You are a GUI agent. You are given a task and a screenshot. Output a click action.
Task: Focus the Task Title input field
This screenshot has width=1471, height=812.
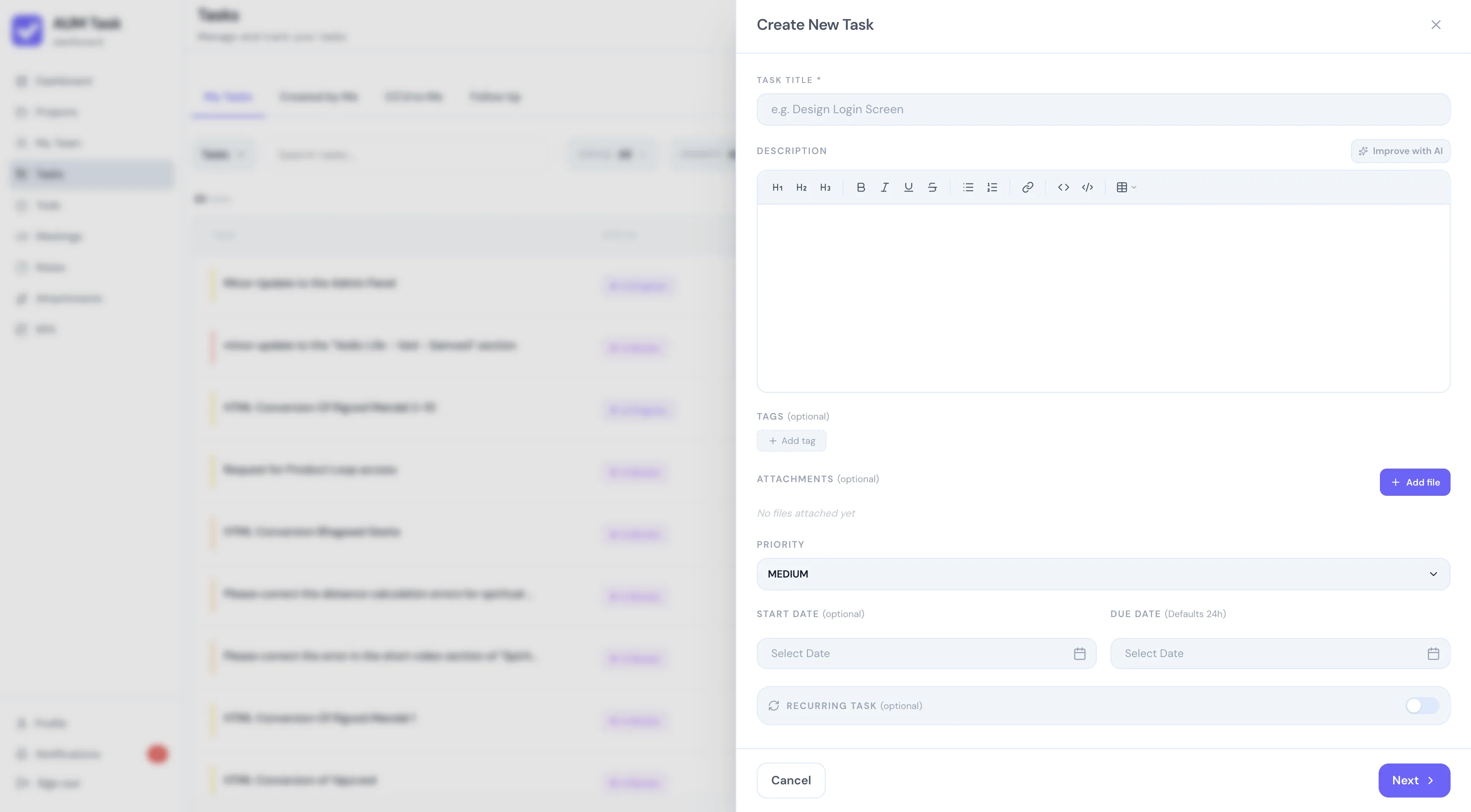(x=1103, y=110)
